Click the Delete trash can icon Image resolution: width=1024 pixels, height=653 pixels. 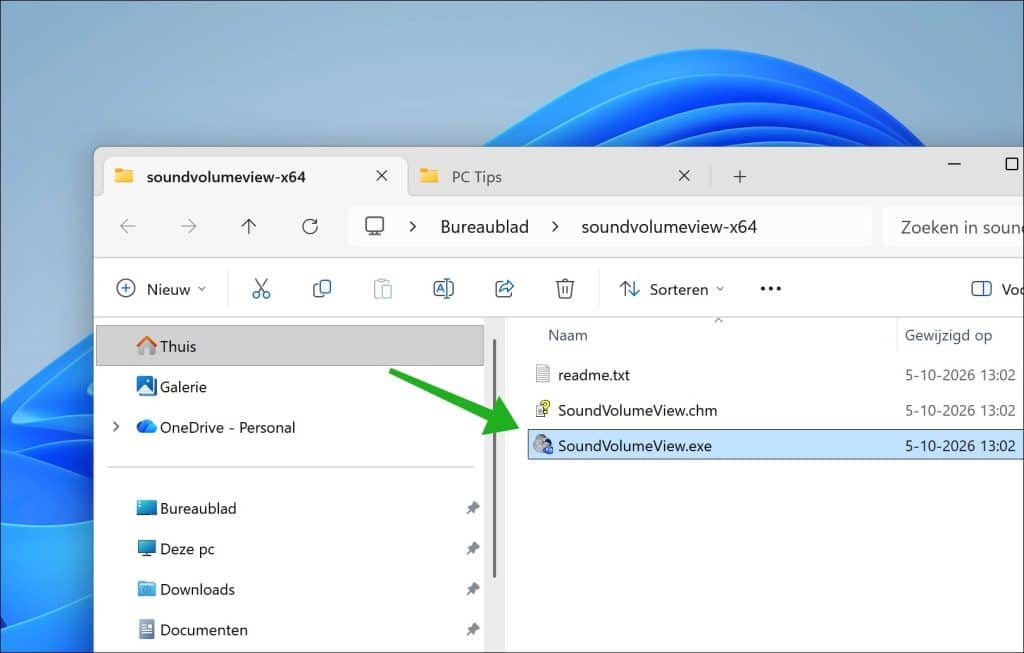click(565, 289)
